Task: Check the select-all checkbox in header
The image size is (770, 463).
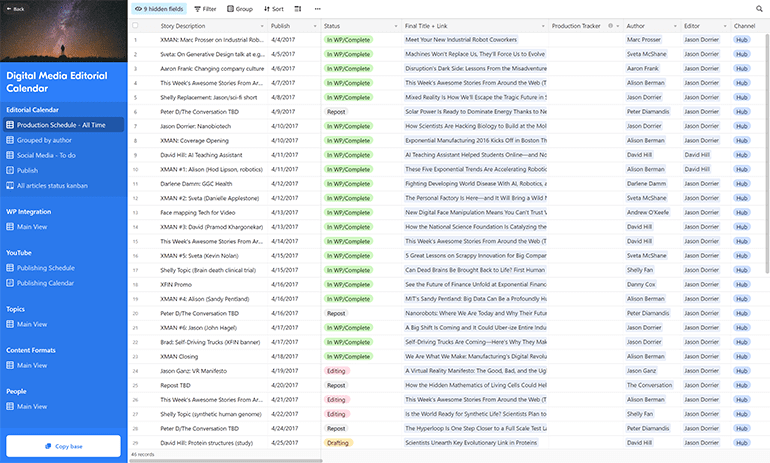Action: click(x=136, y=25)
